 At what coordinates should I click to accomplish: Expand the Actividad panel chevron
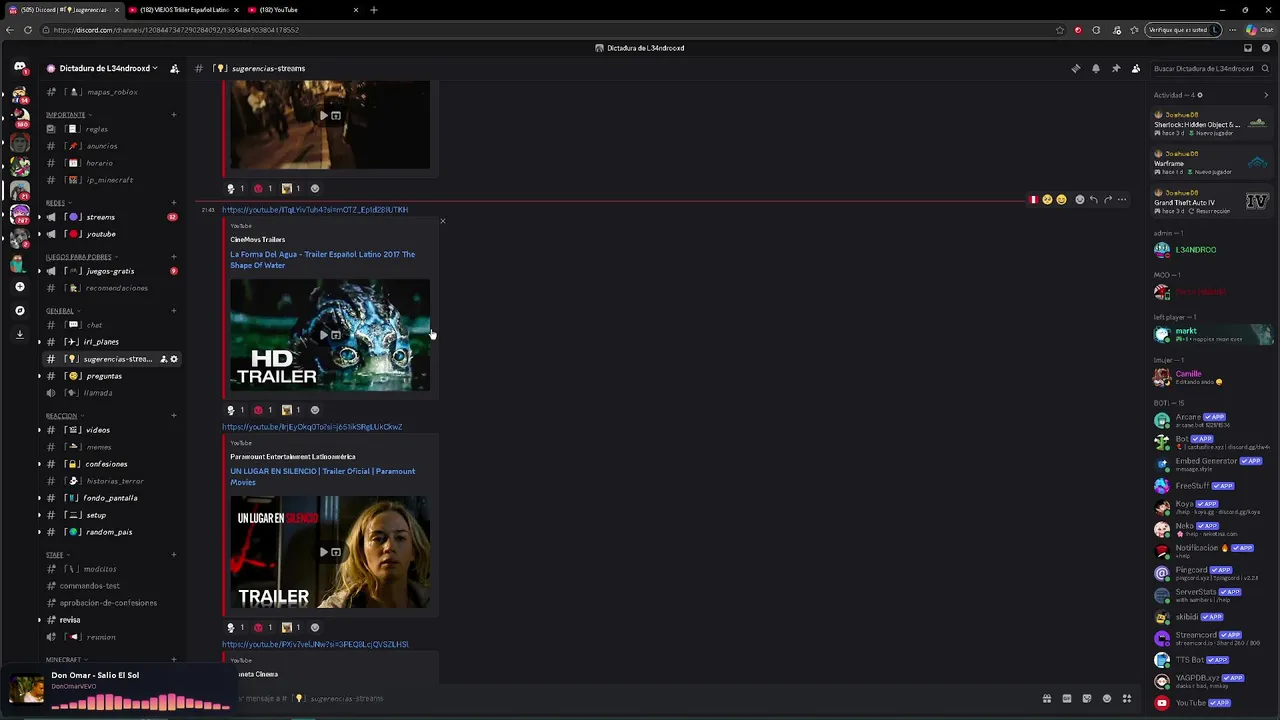[x=1266, y=95]
